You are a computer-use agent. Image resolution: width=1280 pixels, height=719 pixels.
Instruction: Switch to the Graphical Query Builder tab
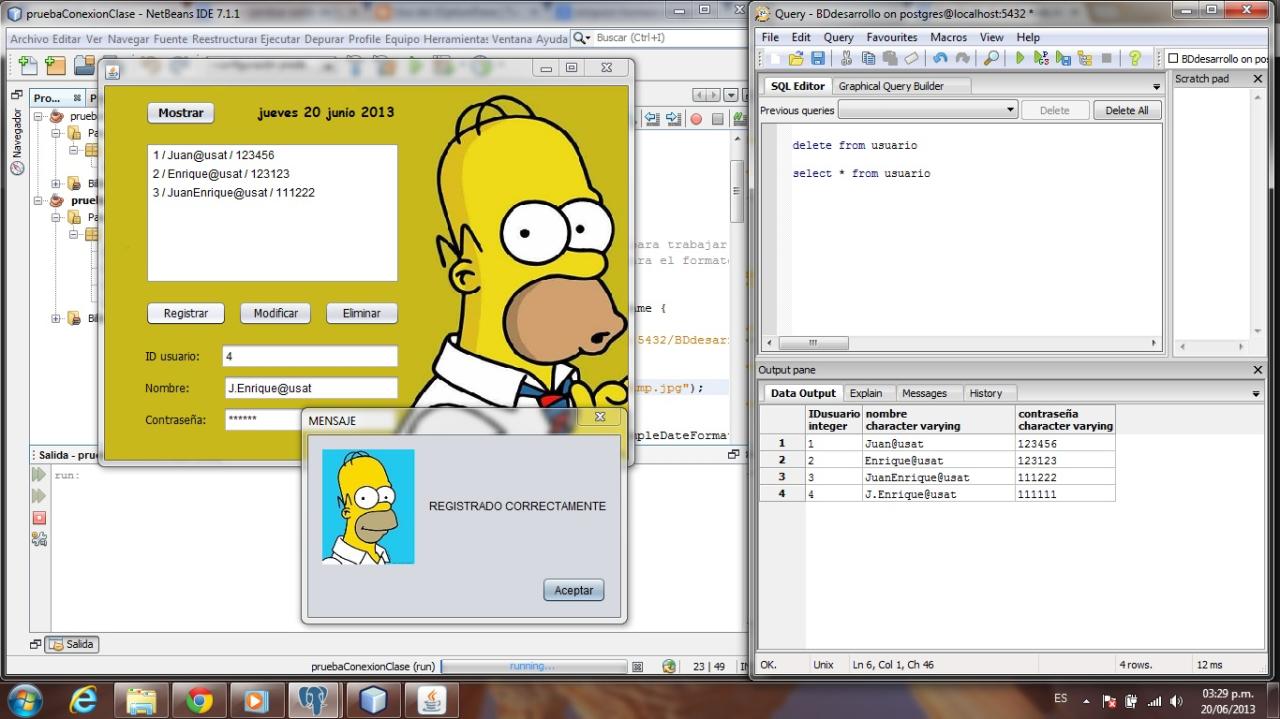click(890, 86)
